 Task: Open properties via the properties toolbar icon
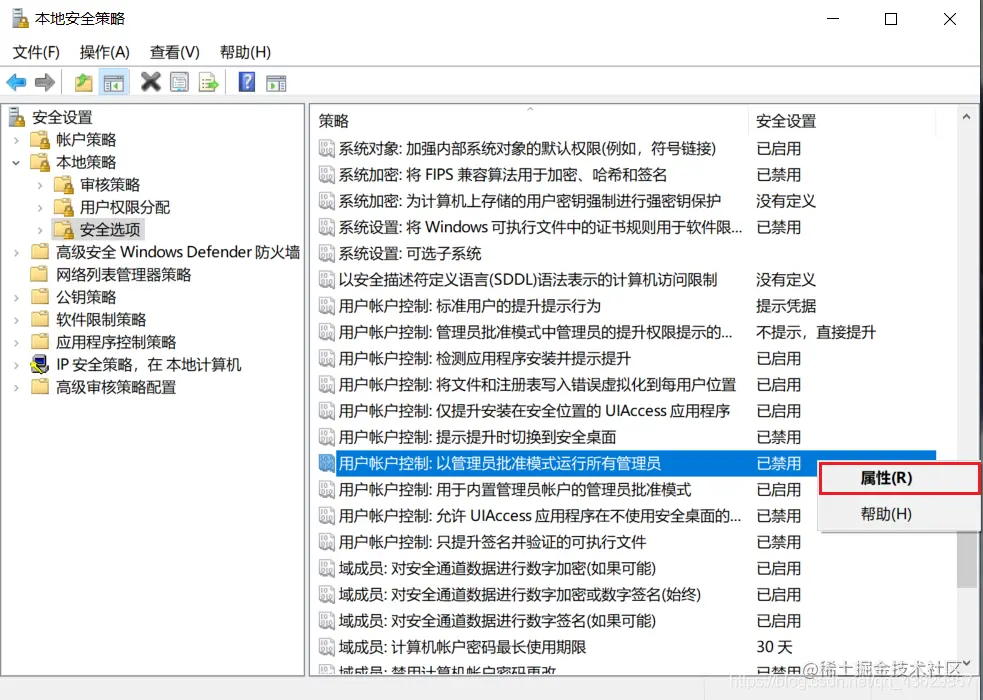181,82
